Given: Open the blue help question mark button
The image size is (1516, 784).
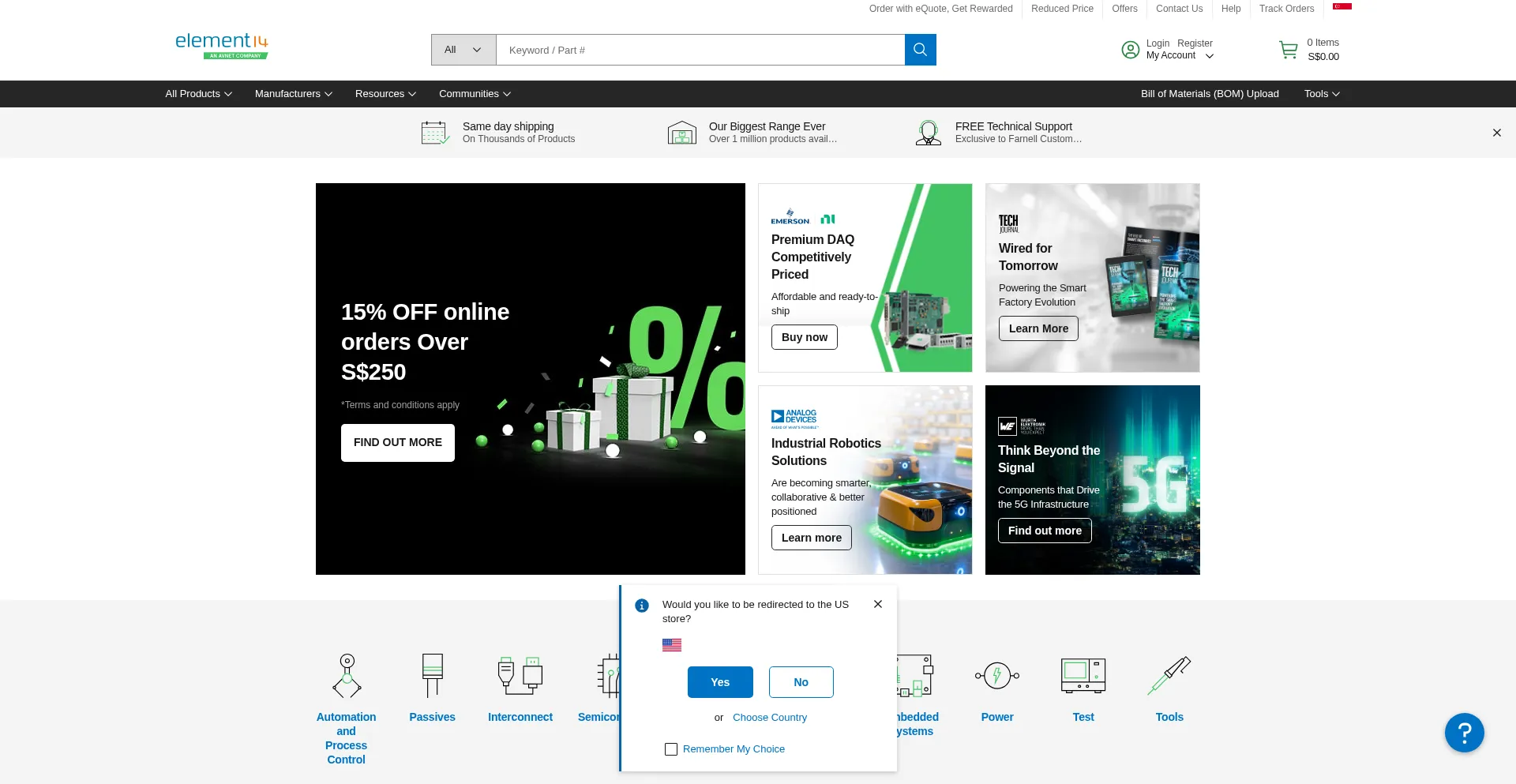Looking at the screenshot, I should click(x=1464, y=733).
